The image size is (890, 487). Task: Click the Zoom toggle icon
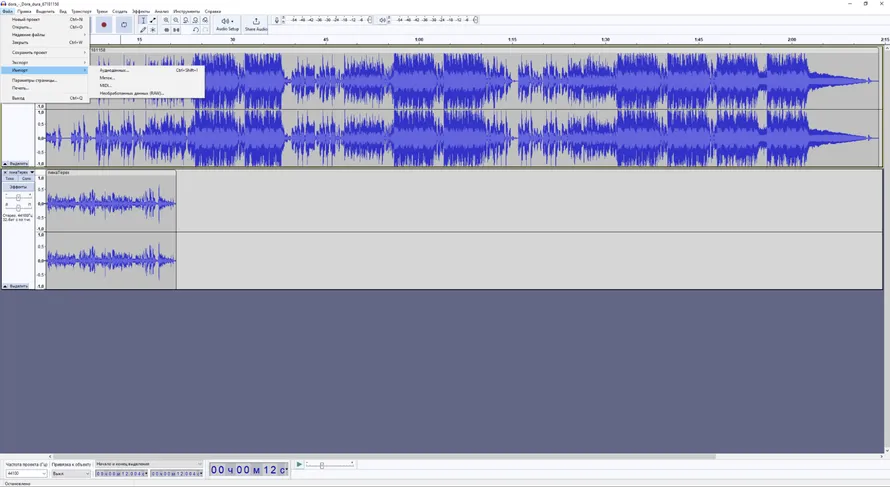click(x=205, y=20)
